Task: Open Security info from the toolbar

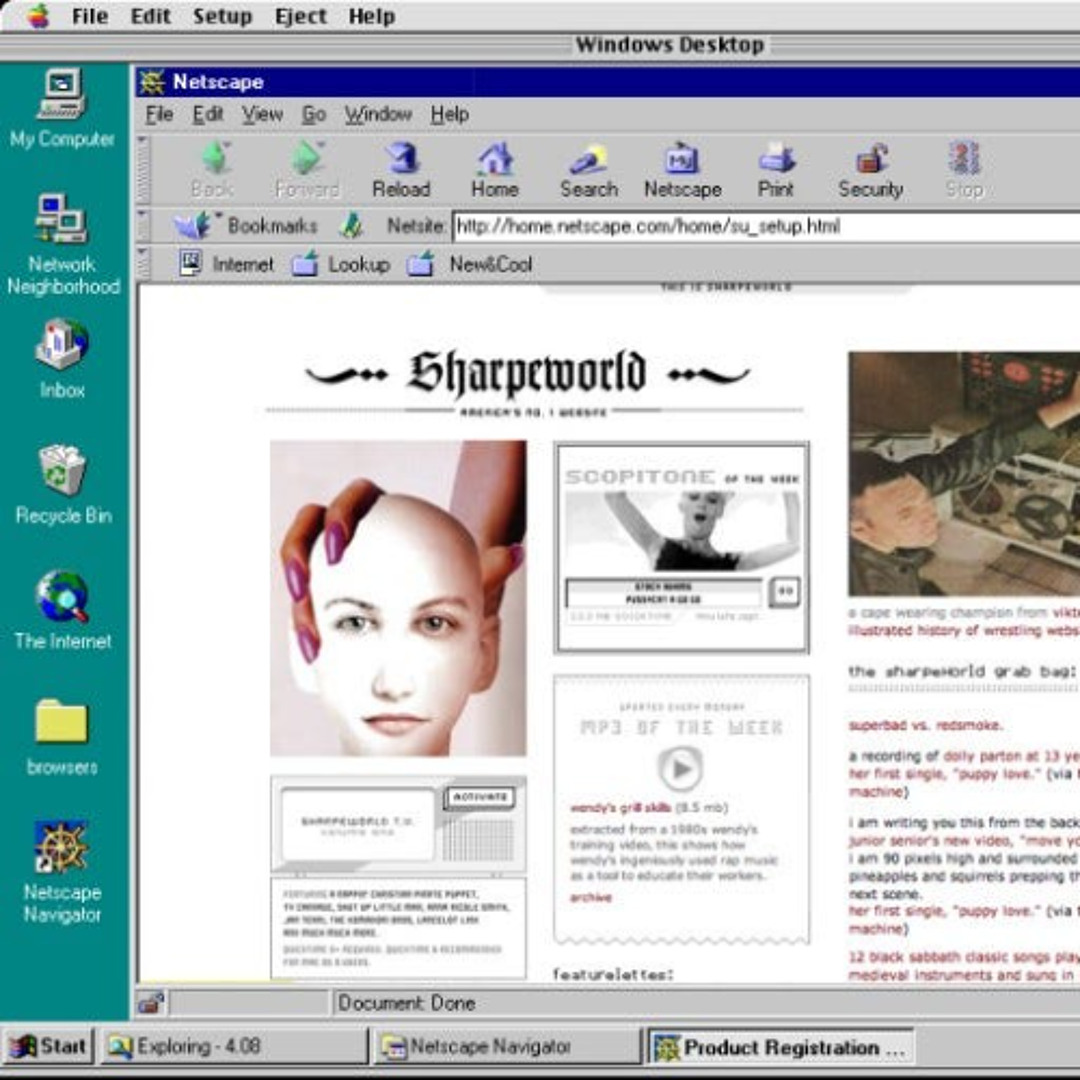Action: pos(870,169)
